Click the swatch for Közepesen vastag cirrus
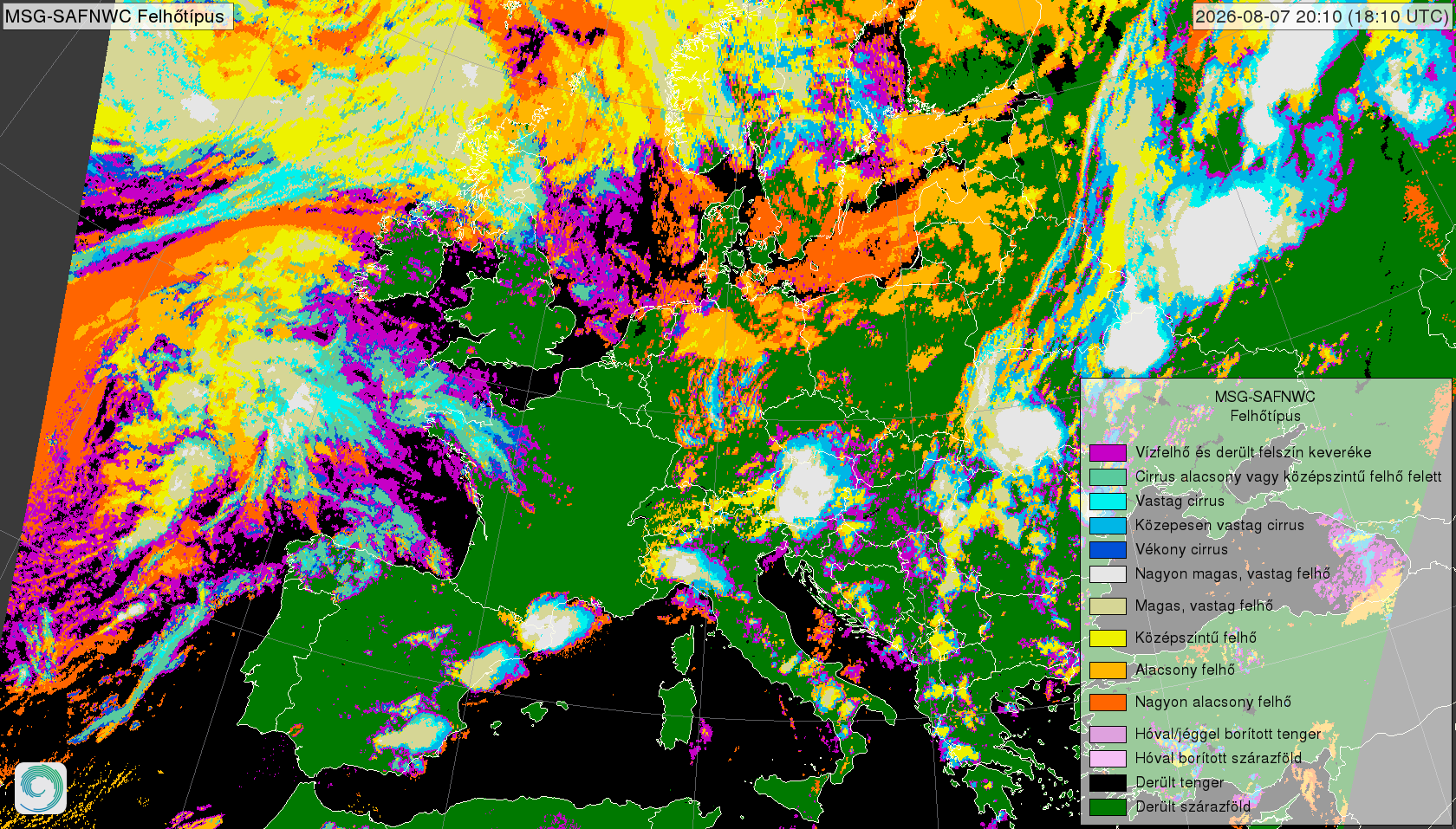The width and height of the screenshot is (1456, 829). click(x=1108, y=525)
